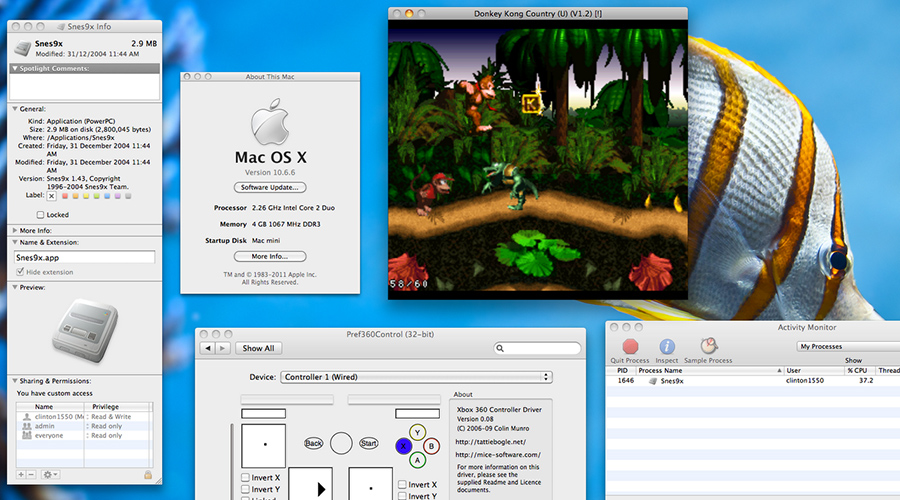Open the http://tattiebogle.net/ link
Screen dimensions: 900x500
coord(491,442)
